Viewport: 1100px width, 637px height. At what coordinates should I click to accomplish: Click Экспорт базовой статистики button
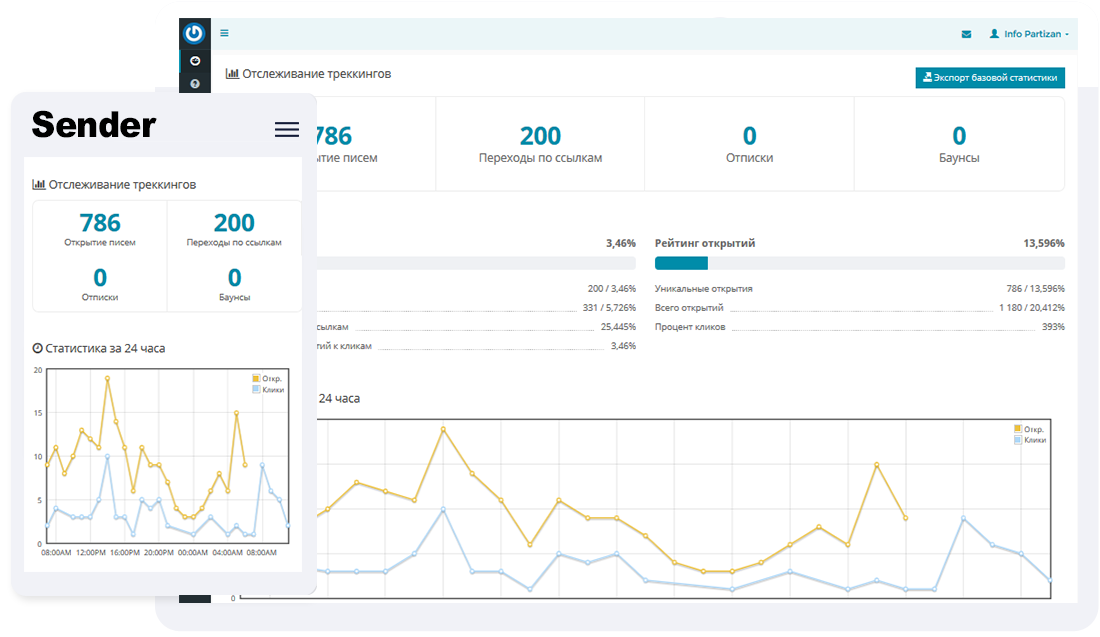(990, 78)
